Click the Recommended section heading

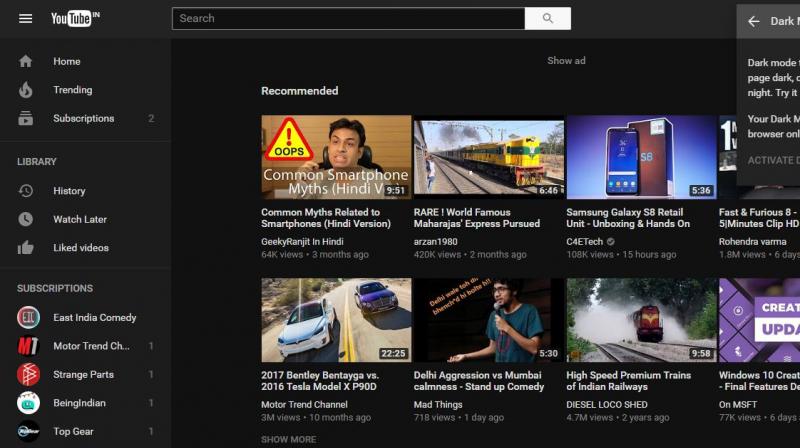click(x=299, y=91)
